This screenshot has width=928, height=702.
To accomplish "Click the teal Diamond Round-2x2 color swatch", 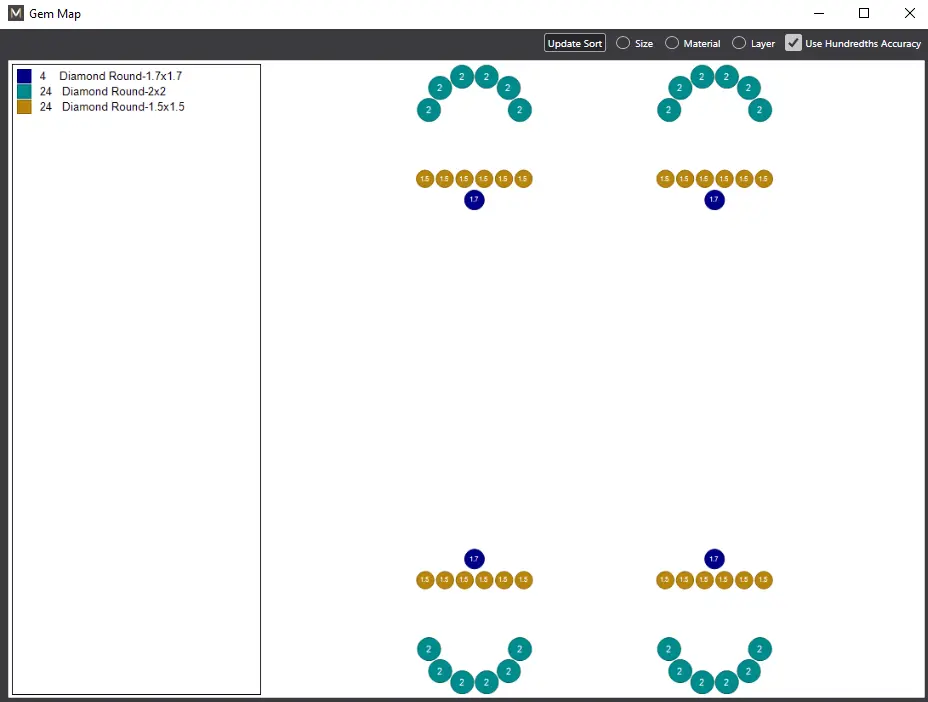I will click(24, 91).
